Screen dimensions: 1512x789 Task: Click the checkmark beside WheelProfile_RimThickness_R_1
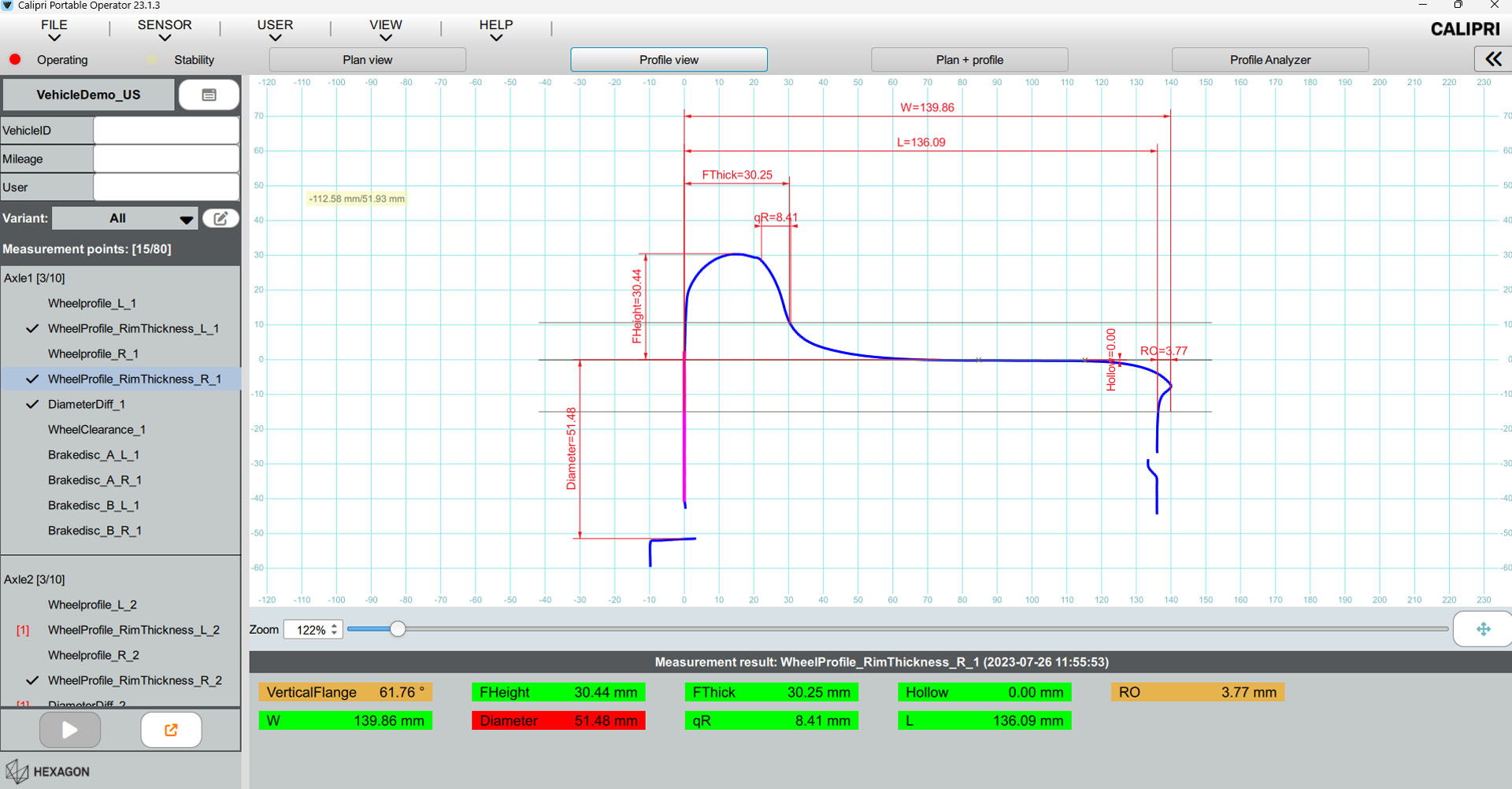pos(32,379)
